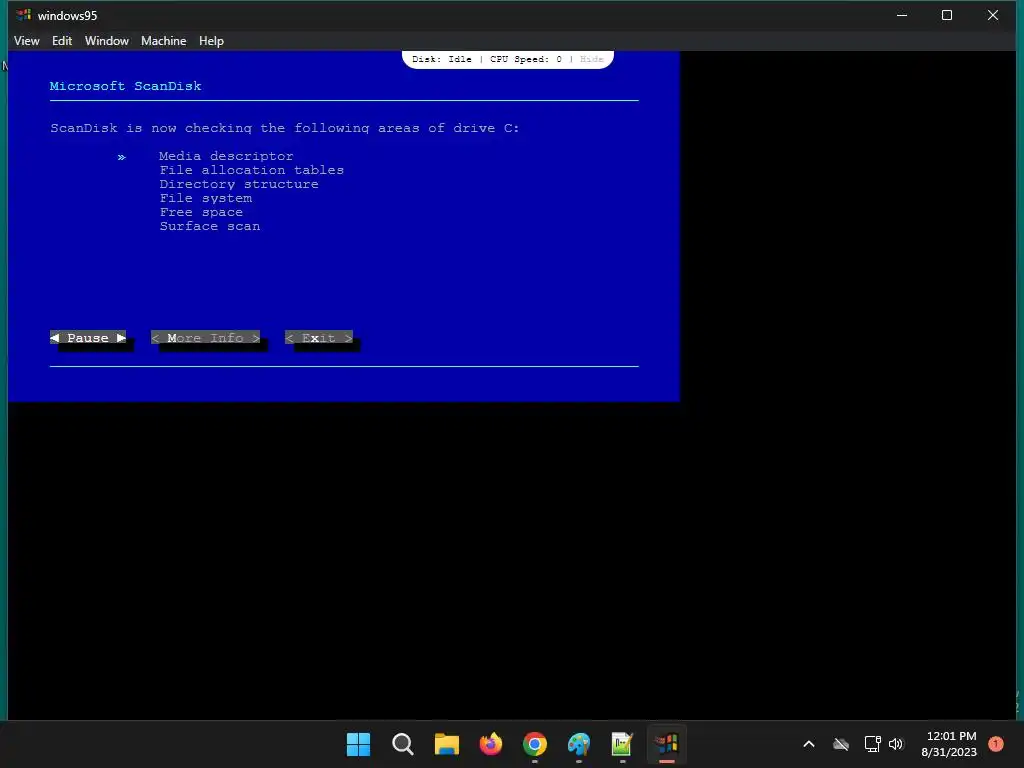
Task: Click Hide in the status overlay
Action: pyautogui.click(x=592, y=59)
